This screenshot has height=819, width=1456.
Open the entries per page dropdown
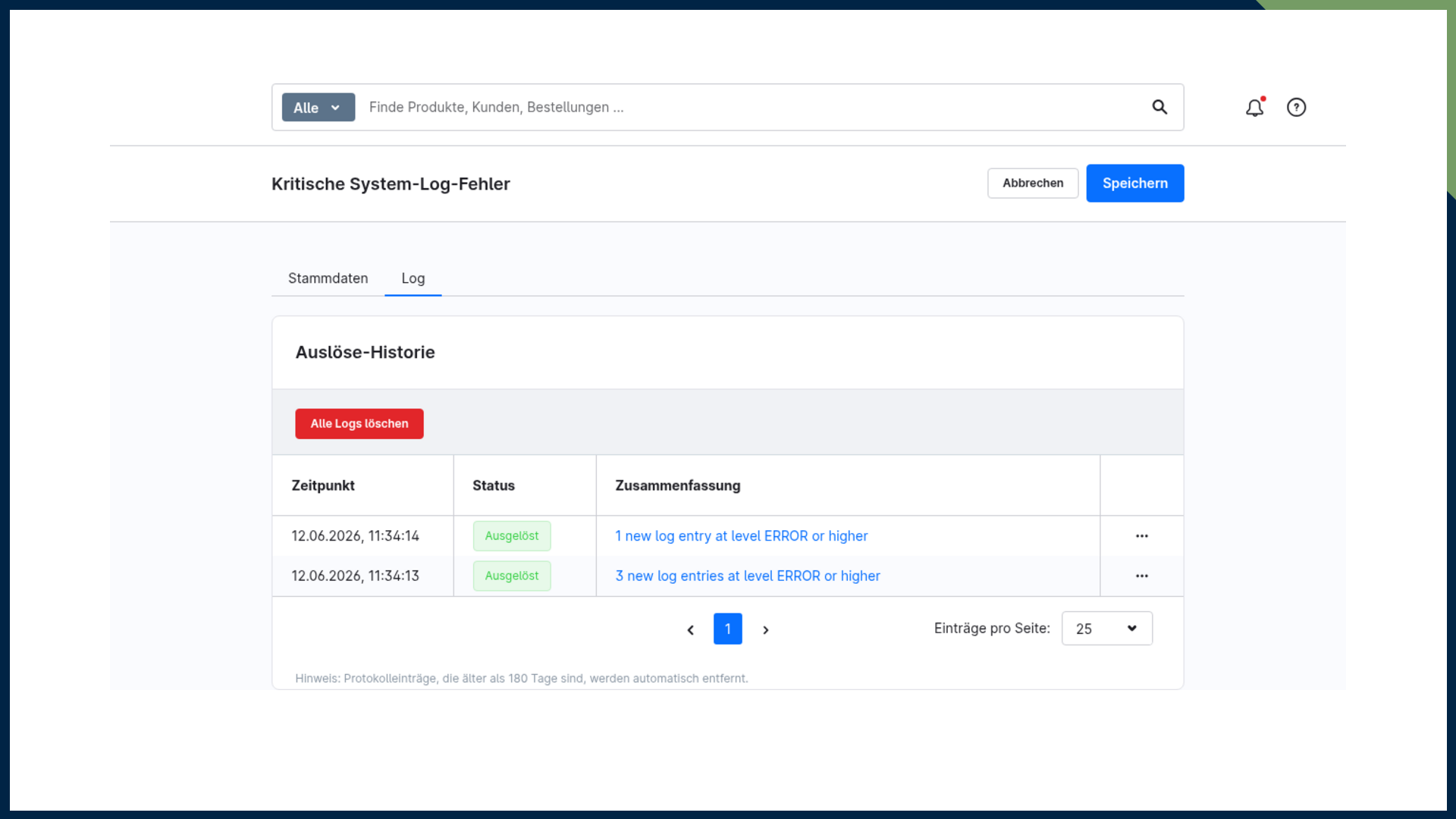[1107, 629]
